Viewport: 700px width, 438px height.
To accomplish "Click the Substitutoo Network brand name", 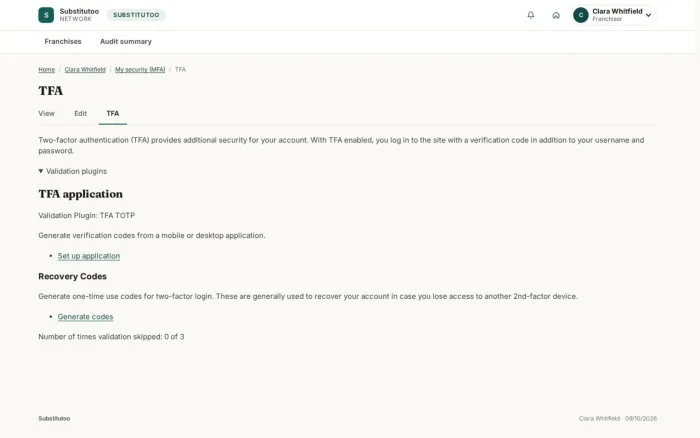I will (x=79, y=15).
